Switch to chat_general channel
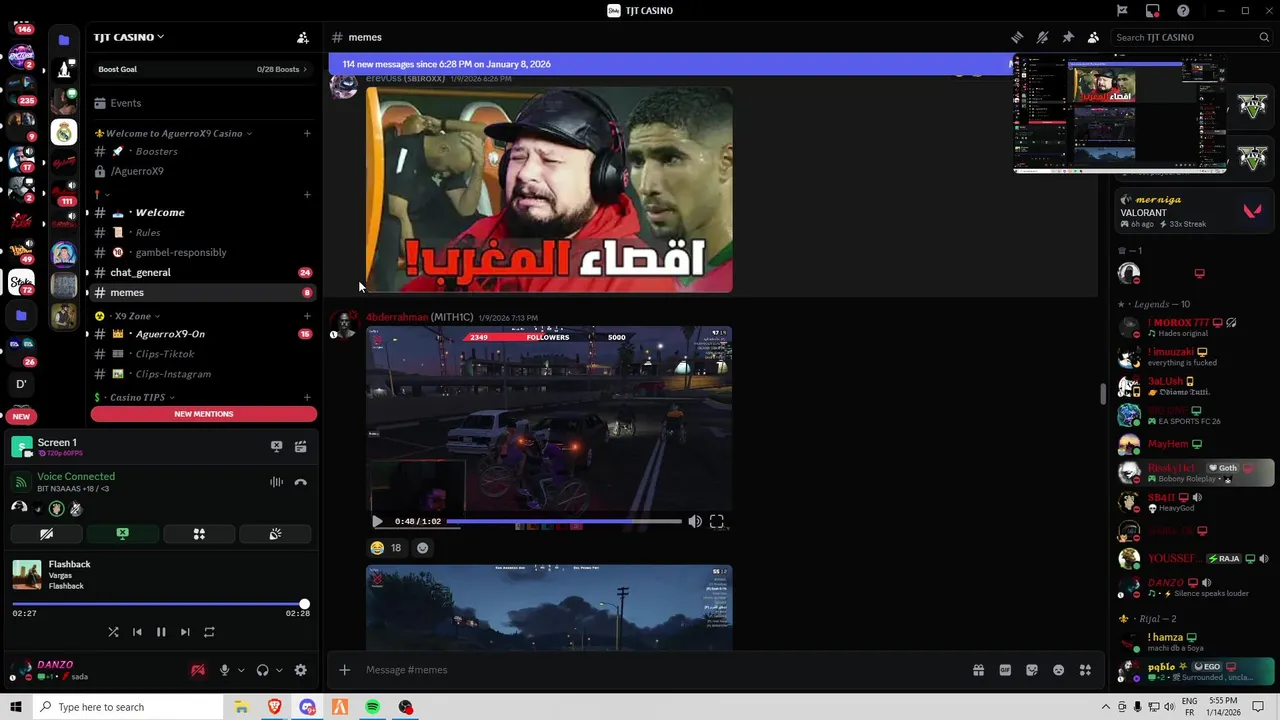Screen dimensions: 1280x720 203,272
